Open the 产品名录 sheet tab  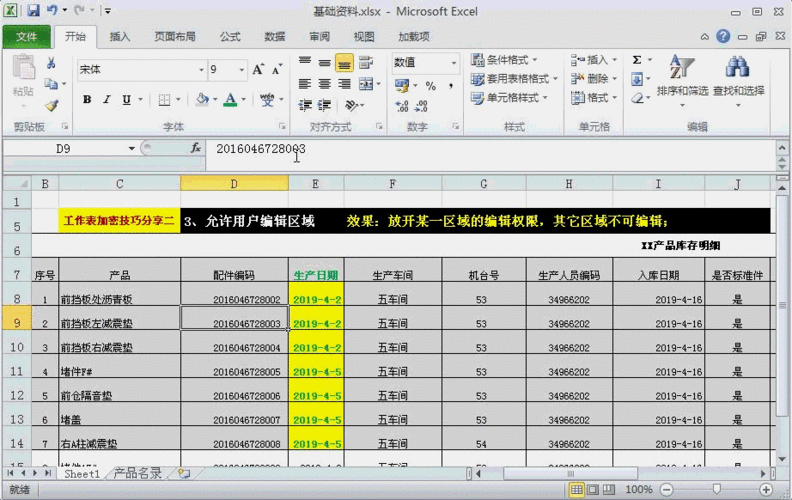point(137,473)
